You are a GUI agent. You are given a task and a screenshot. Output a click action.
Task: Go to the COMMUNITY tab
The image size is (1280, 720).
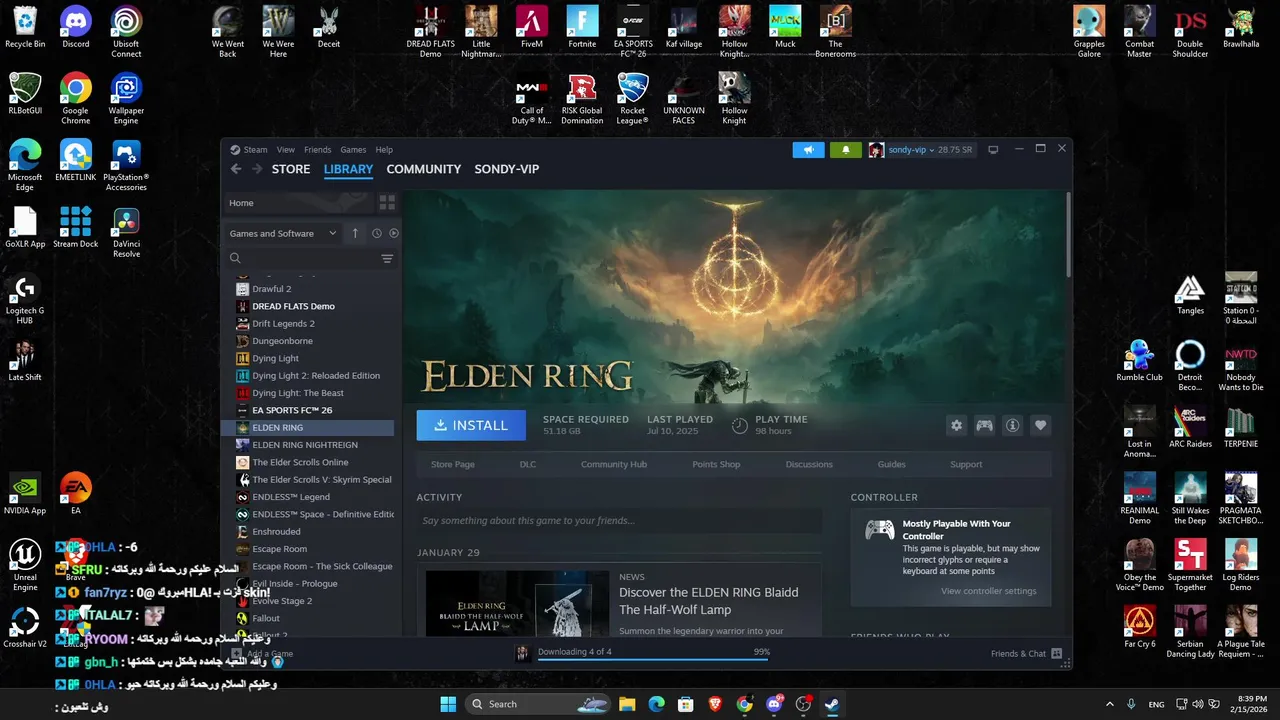tap(424, 169)
